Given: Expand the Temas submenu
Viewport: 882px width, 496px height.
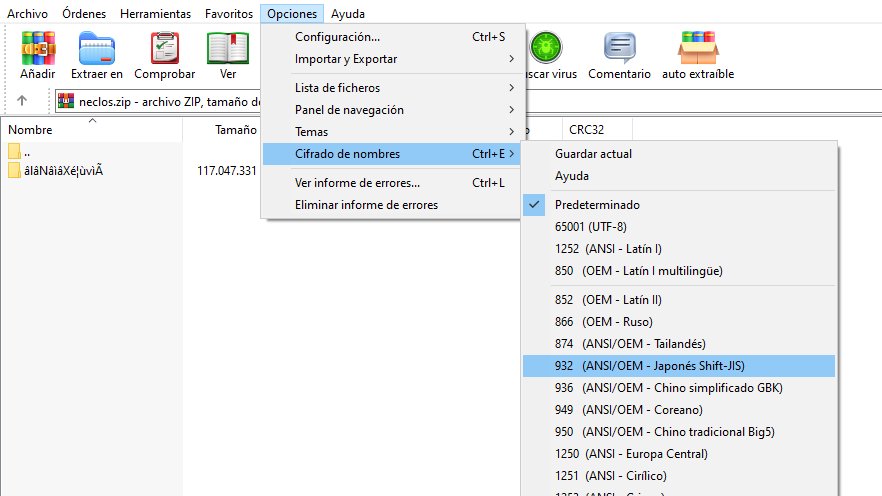Looking at the screenshot, I should (x=391, y=132).
